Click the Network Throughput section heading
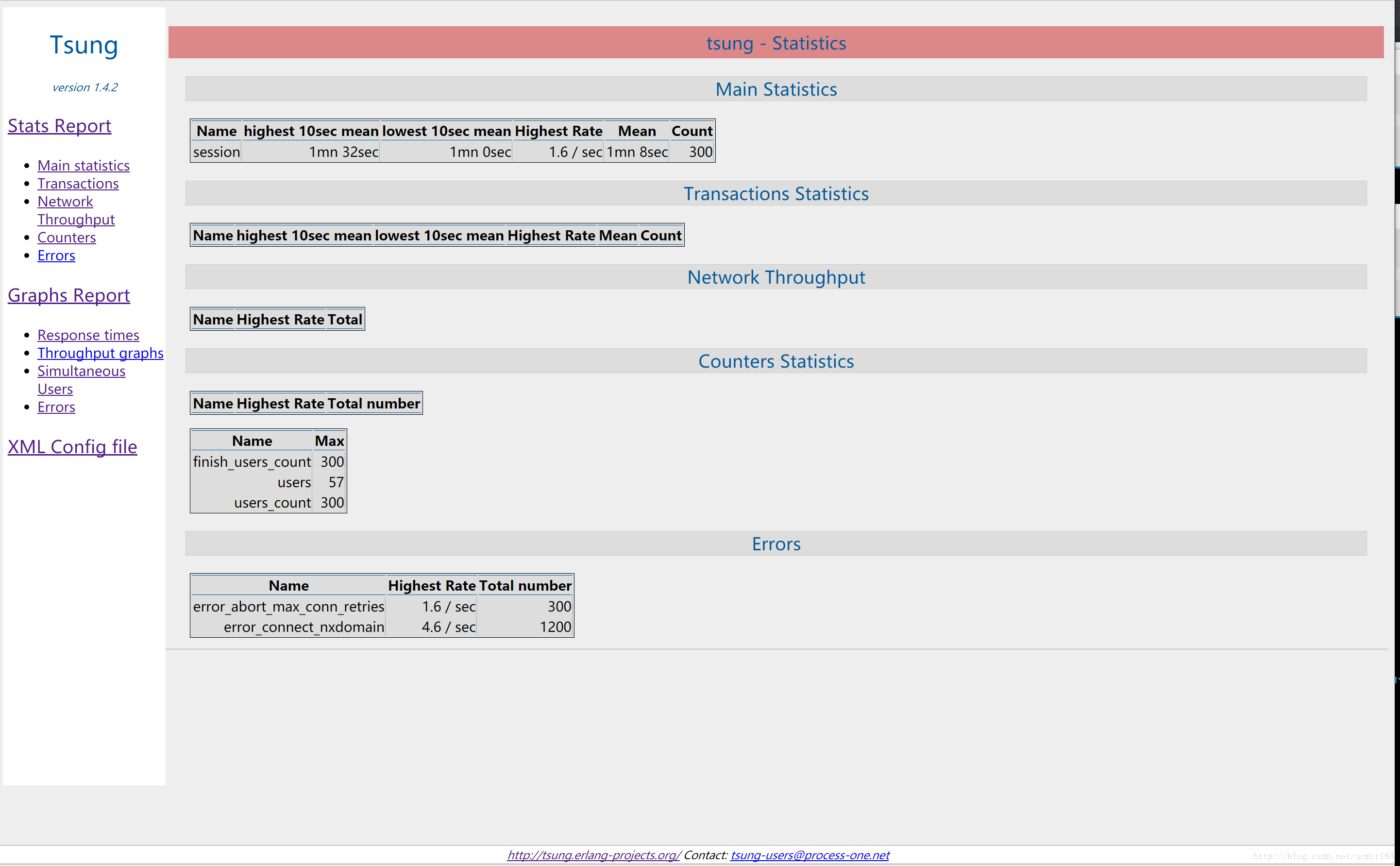 (x=776, y=277)
